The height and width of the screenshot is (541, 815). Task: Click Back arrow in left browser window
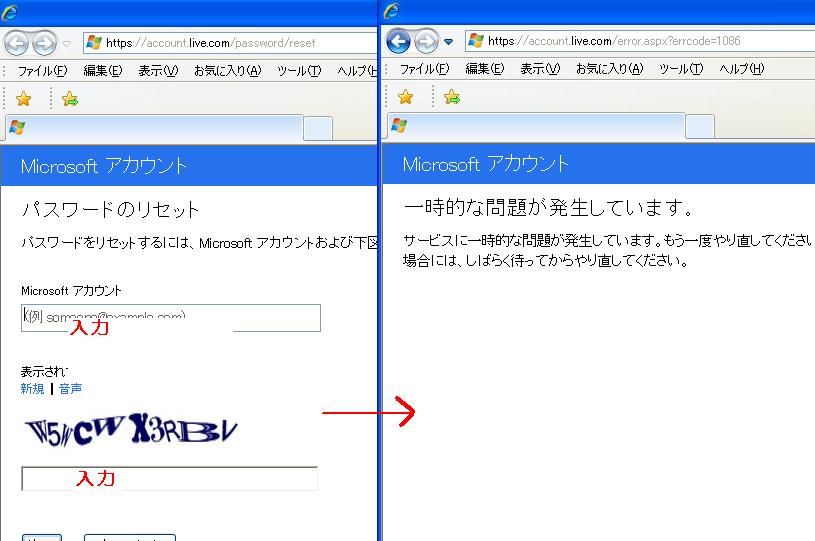pyautogui.click(x=16, y=43)
